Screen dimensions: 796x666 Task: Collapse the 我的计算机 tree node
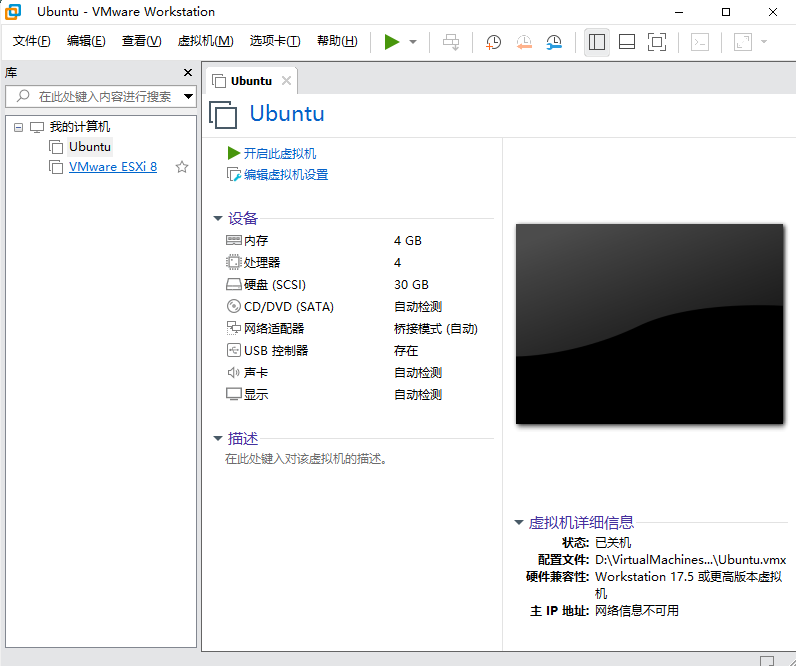[19, 127]
